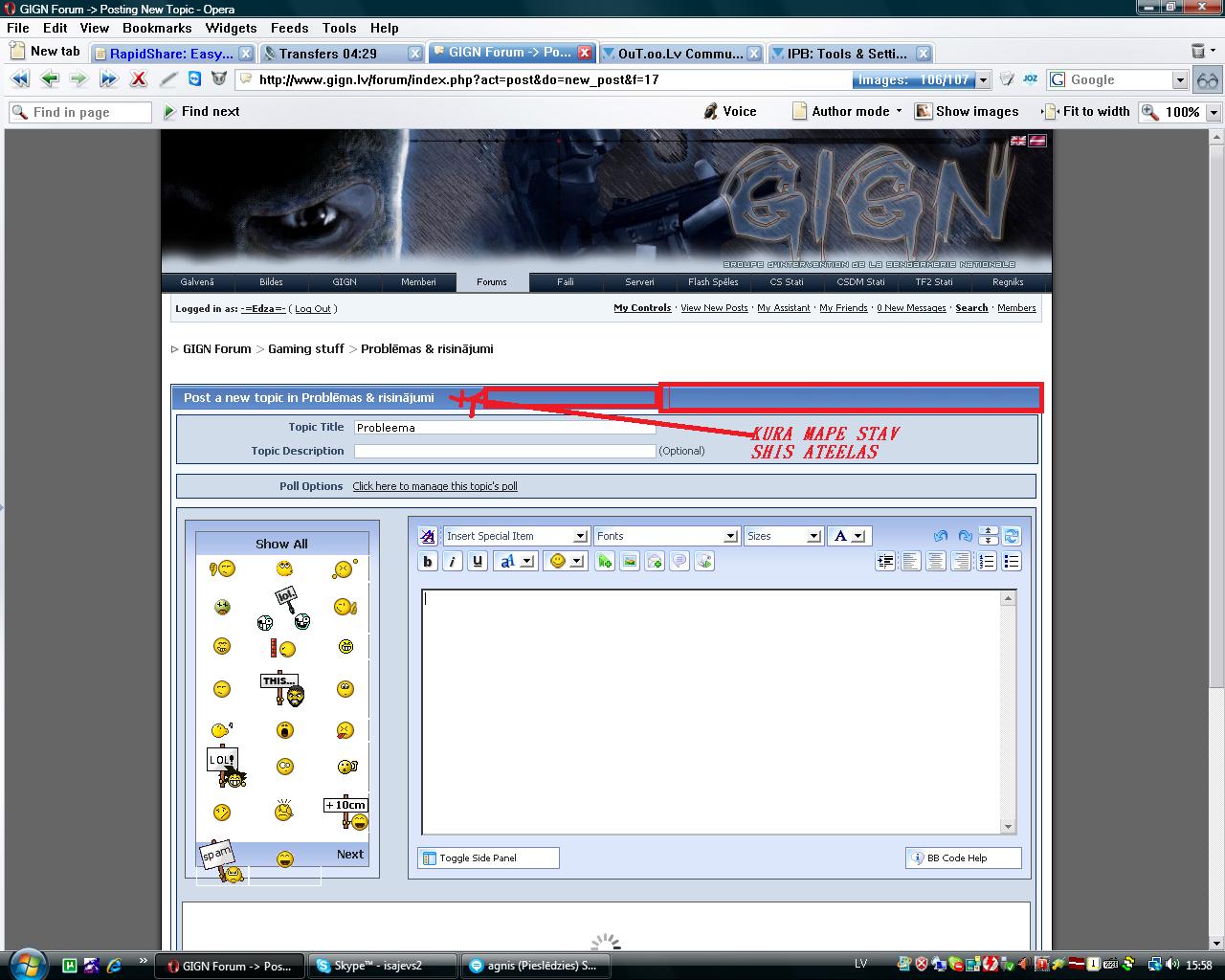1225x980 pixels.
Task: Click the Topic Title input field
Action: (x=504, y=428)
